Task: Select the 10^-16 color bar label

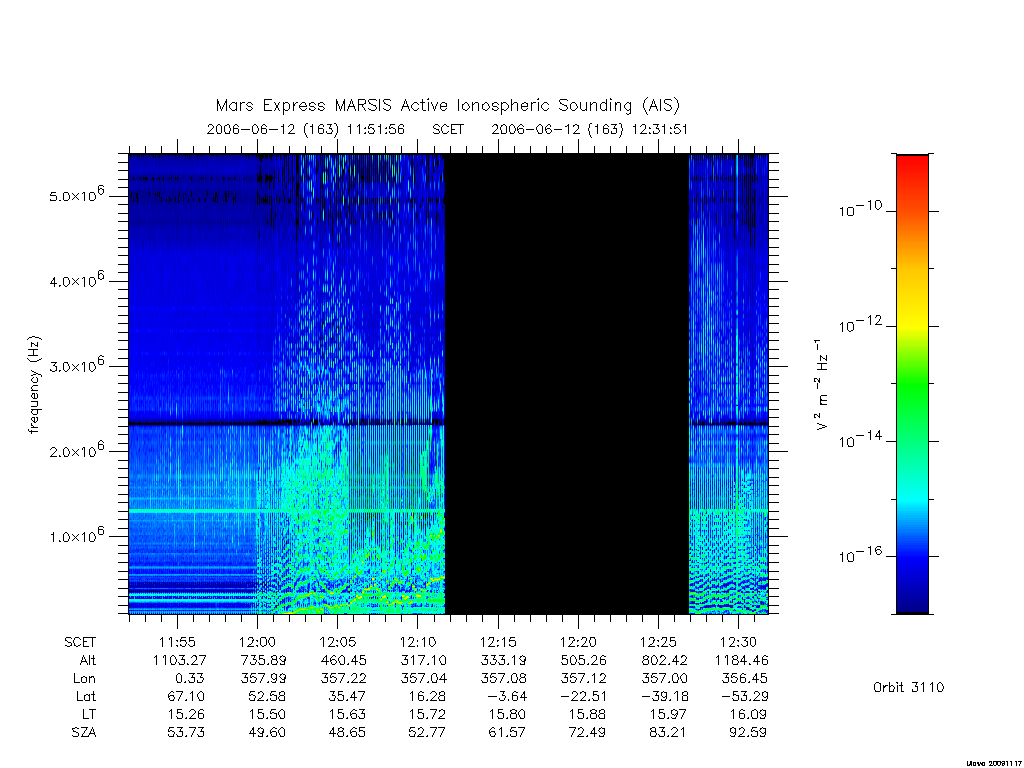Action: pos(860,554)
